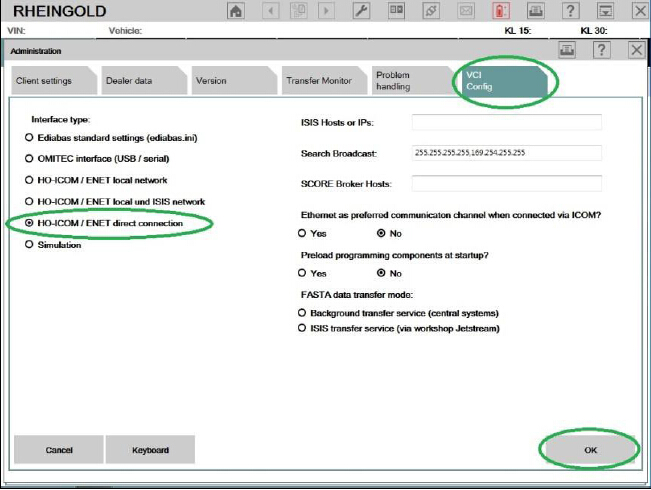
Task: Open the copy pages toolbar icon
Action: click(299, 11)
